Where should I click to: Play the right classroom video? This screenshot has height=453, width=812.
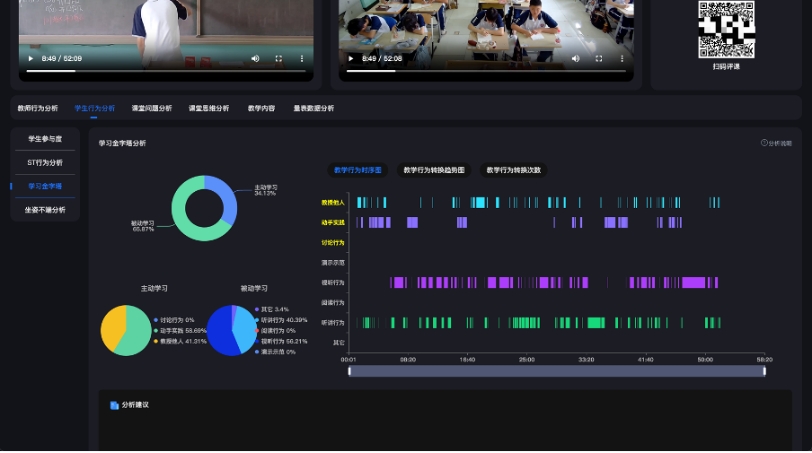coord(351,59)
